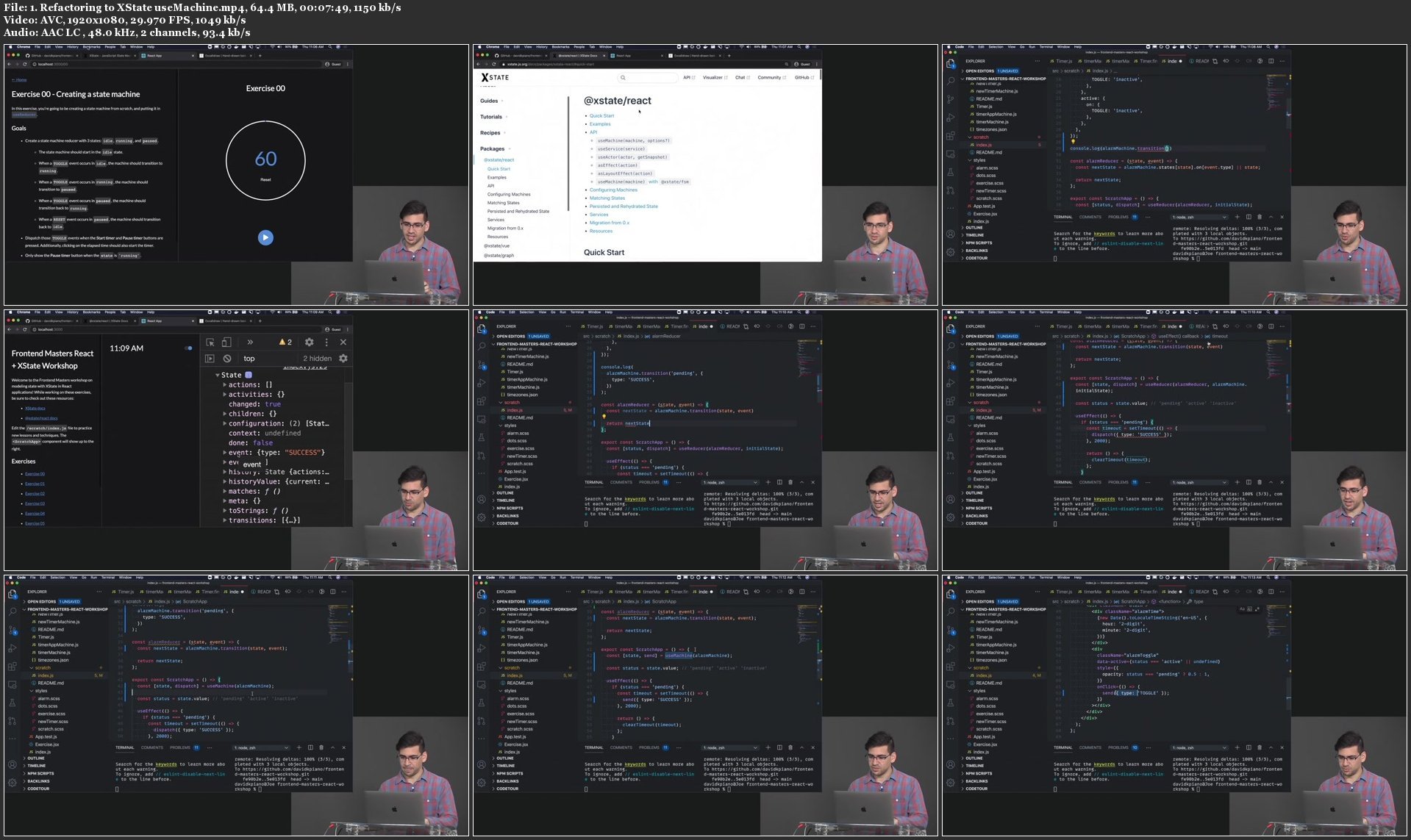Expand the 'children: {}' property
1411x840 pixels.
[225, 414]
